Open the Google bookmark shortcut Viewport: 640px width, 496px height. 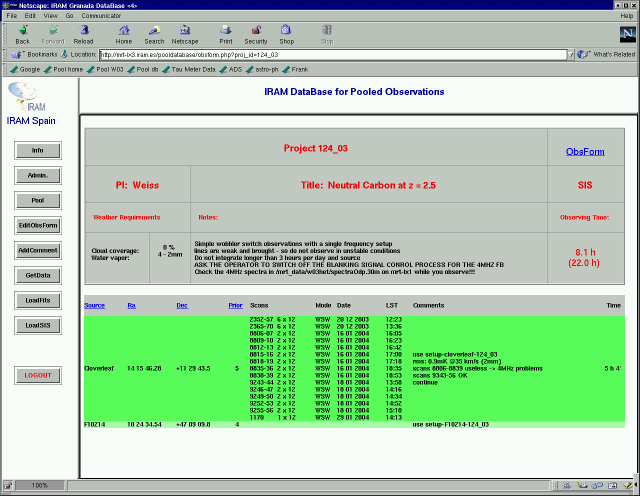(x=25, y=69)
